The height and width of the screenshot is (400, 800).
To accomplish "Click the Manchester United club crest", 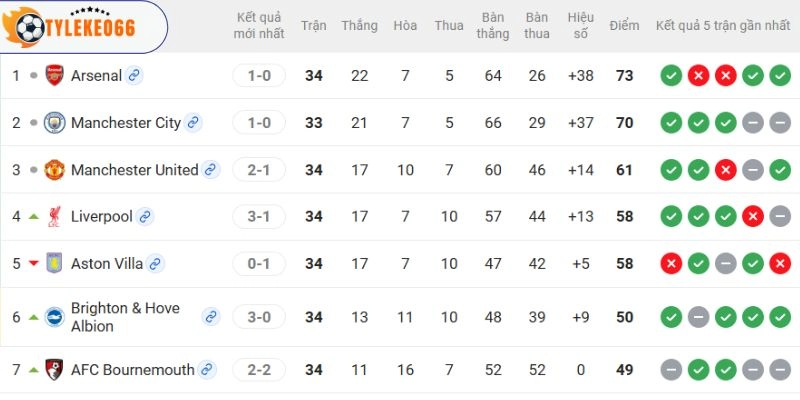I will (x=54, y=169).
